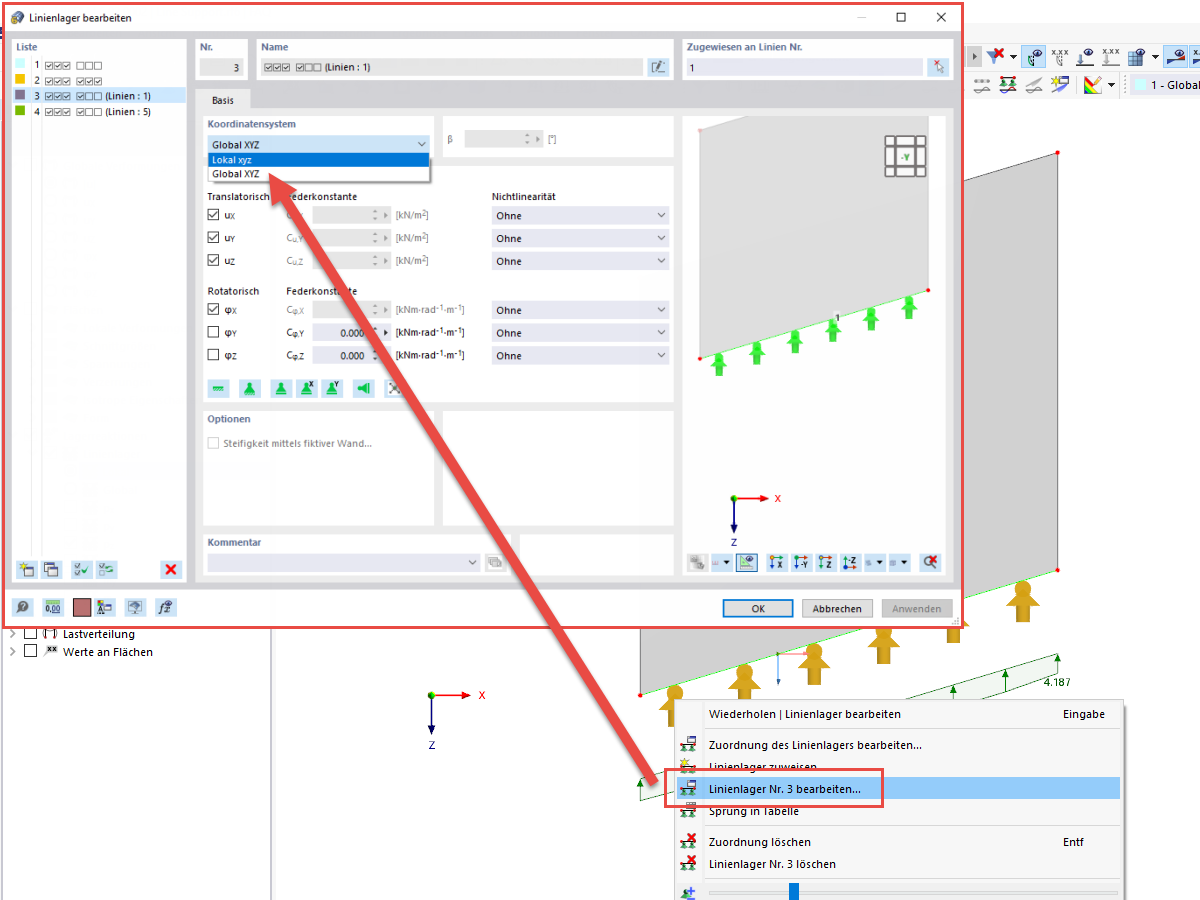
Task: Cancel the dialog via Abbrechen
Action: (837, 608)
